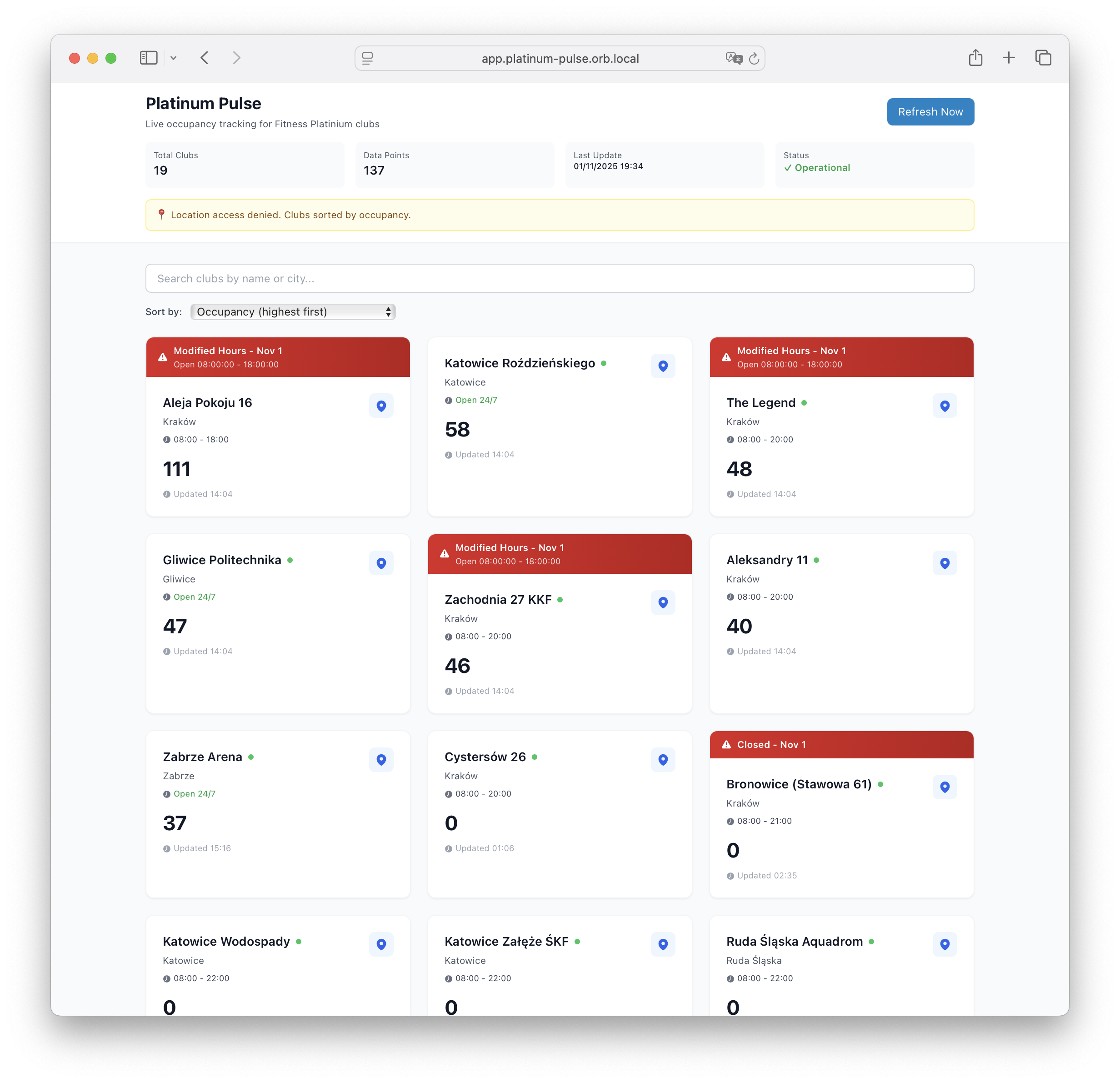The height and width of the screenshot is (1083, 1120).
Task: Open Bronowice (Stawowa 61) location icon
Action: point(945,787)
